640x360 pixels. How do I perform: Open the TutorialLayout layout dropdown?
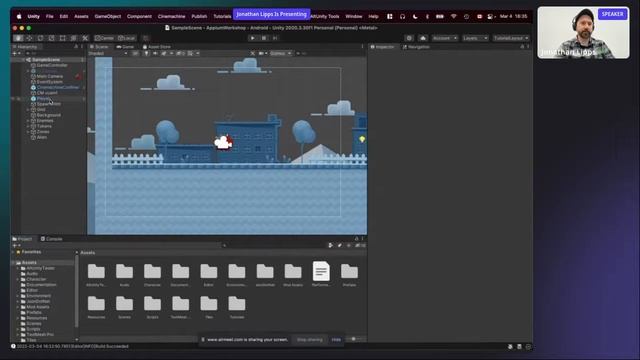[x=511, y=38]
